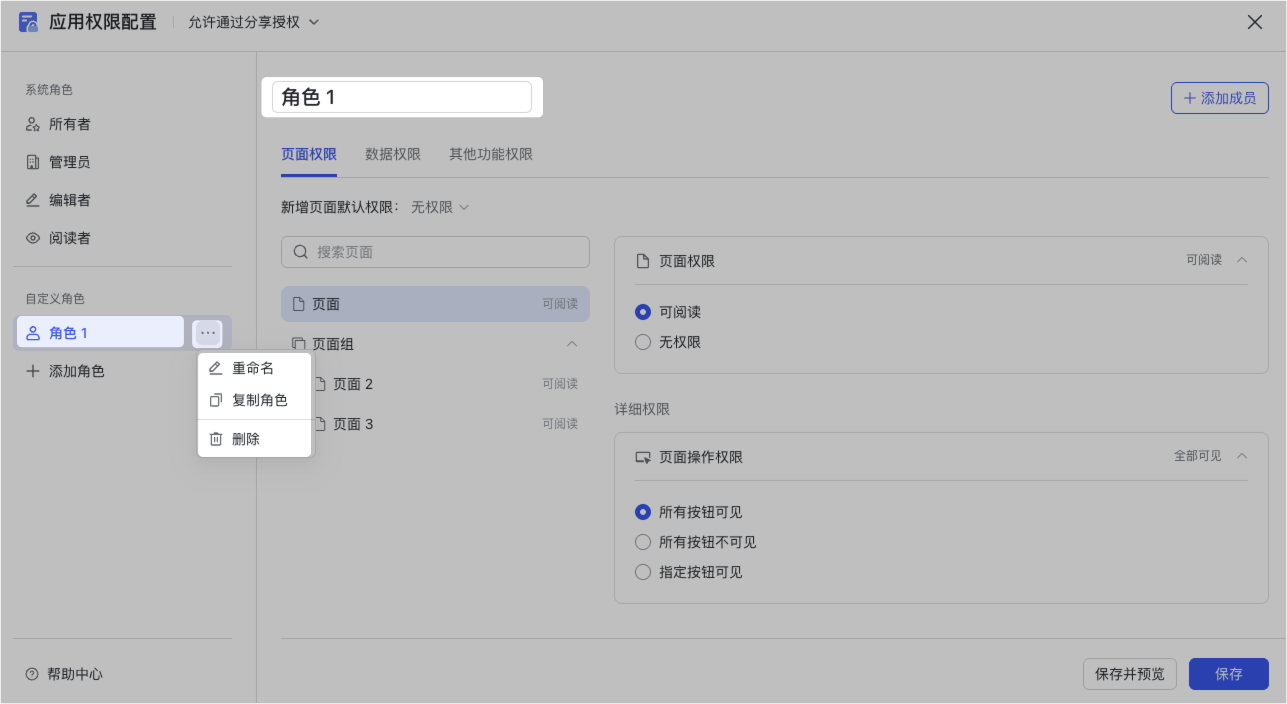
Task: Switch to the 数据权限 tab
Action: (x=393, y=154)
